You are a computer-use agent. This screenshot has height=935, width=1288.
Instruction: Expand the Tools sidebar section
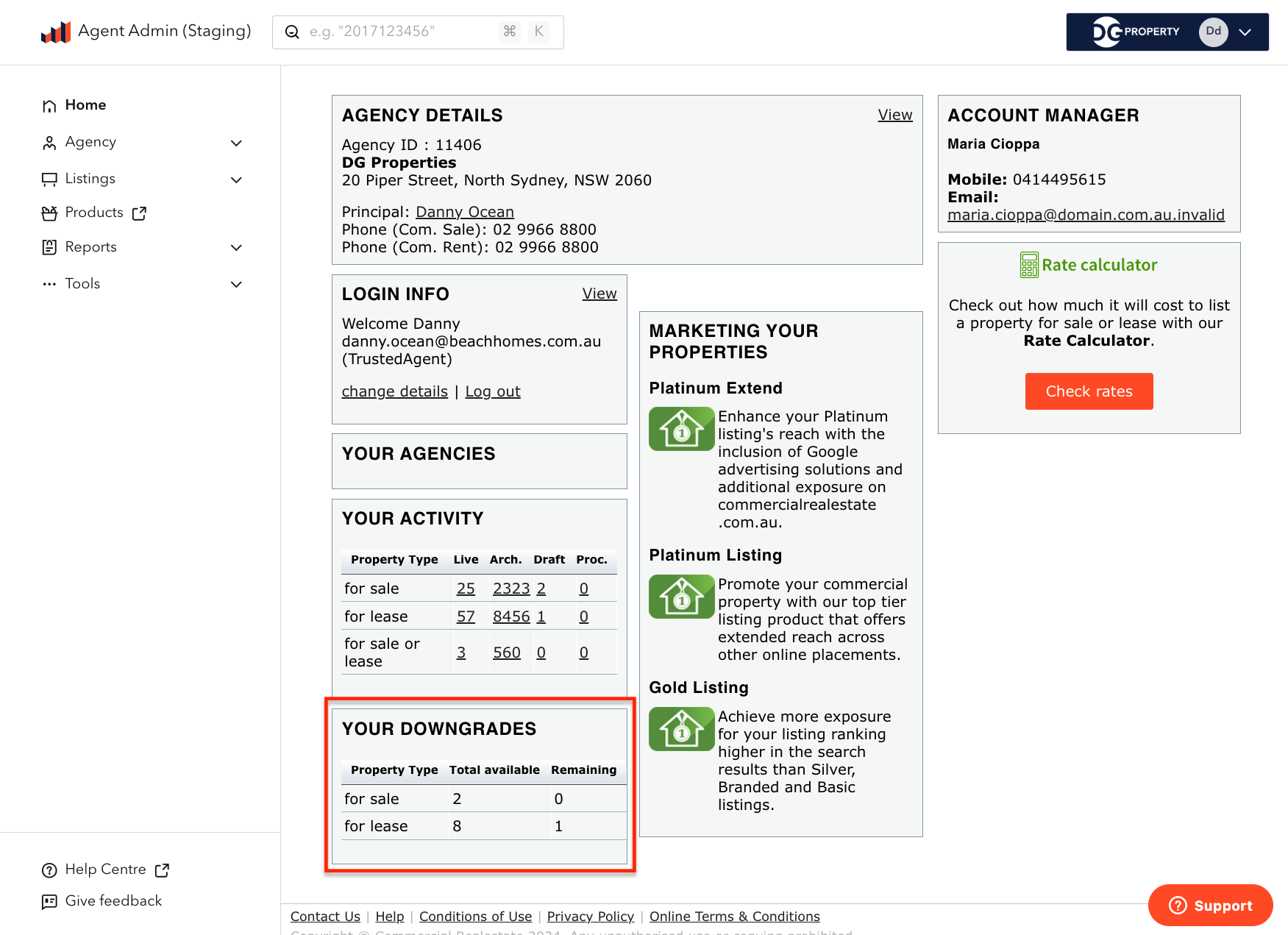(236, 285)
